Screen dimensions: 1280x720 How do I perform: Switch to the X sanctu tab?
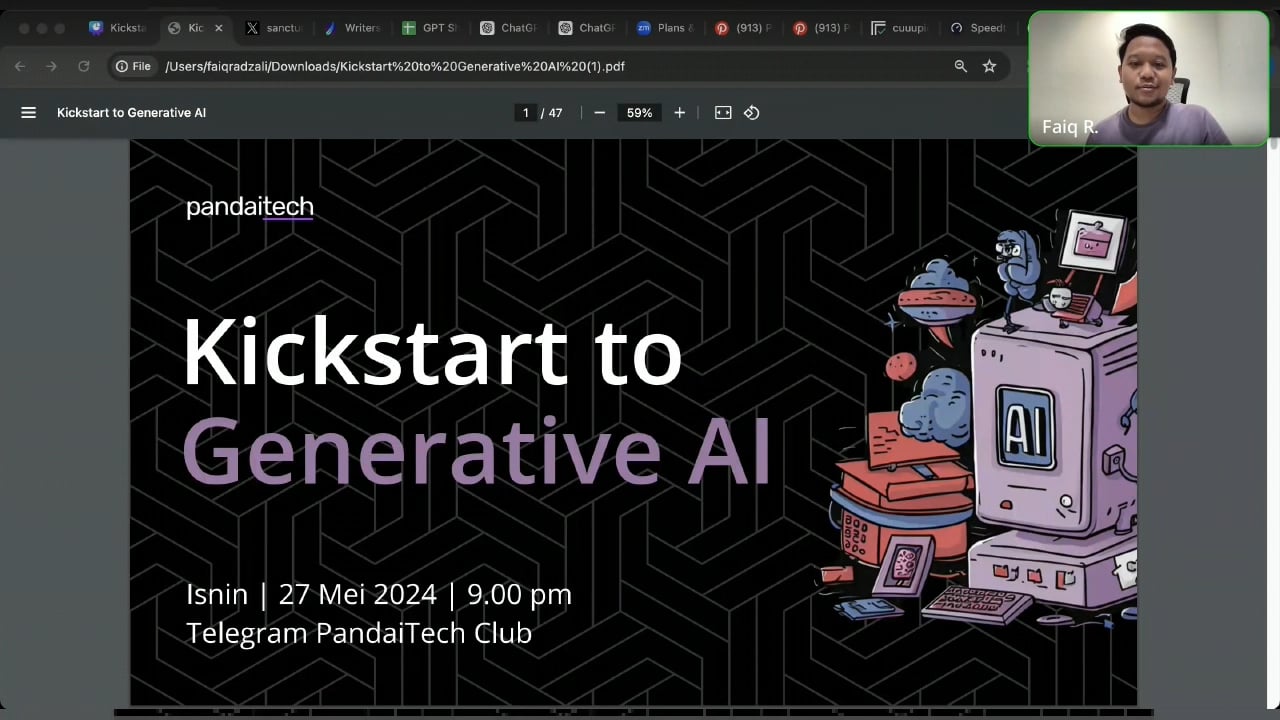[273, 28]
